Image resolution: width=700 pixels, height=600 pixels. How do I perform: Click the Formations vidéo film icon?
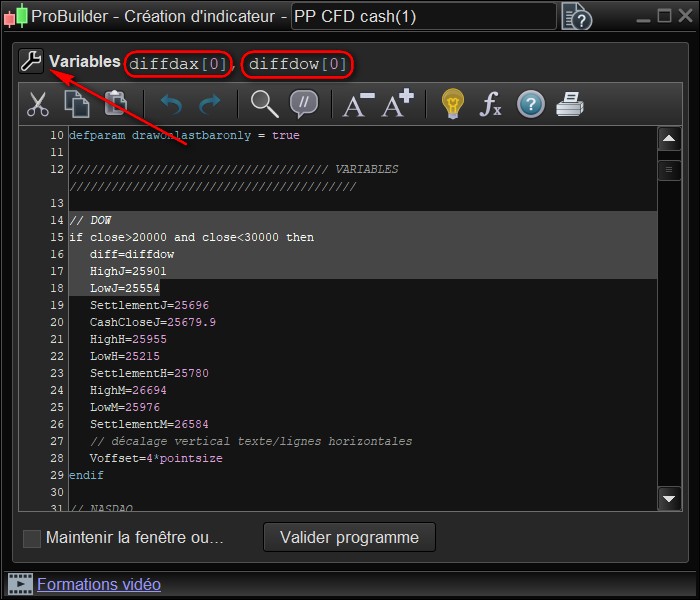point(21,584)
